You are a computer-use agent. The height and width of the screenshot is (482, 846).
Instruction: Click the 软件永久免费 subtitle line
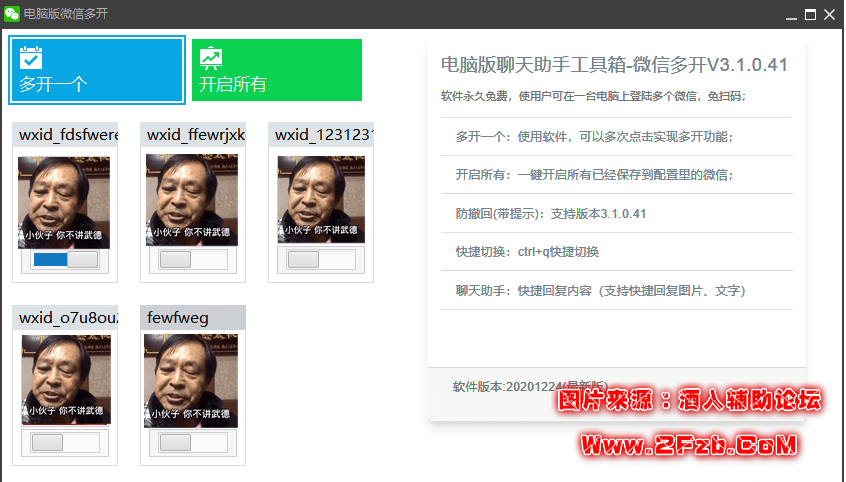tap(593, 96)
